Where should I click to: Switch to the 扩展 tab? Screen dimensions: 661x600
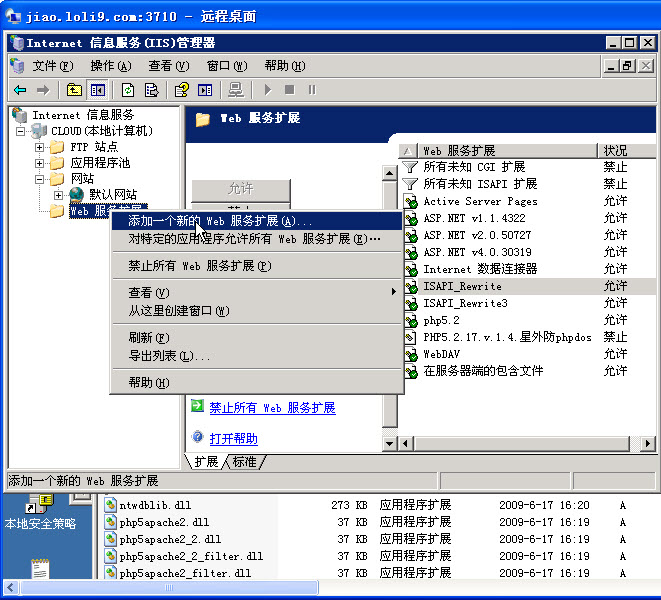pos(206,462)
